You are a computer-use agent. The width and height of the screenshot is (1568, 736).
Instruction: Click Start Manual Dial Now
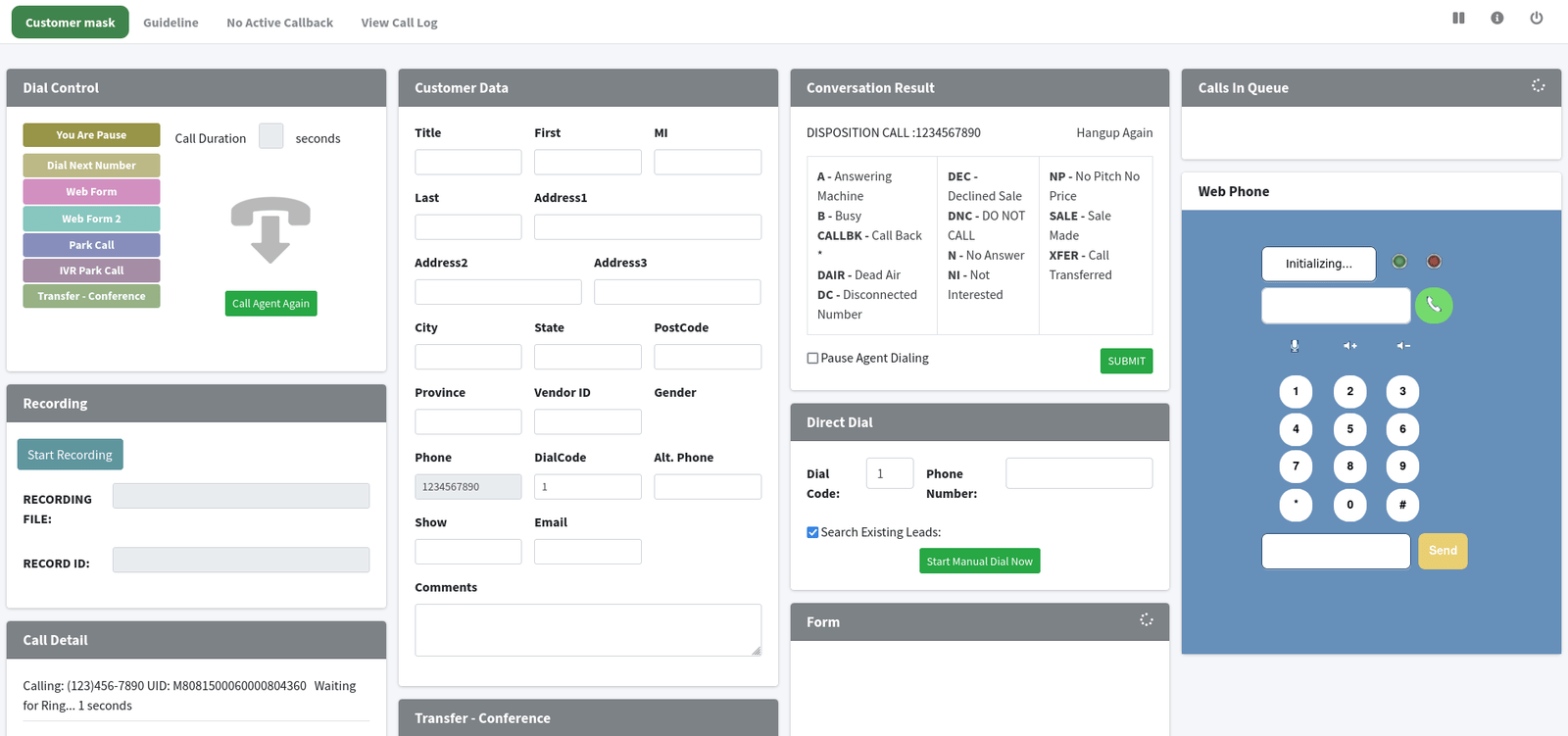pyautogui.click(x=979, y=562)
